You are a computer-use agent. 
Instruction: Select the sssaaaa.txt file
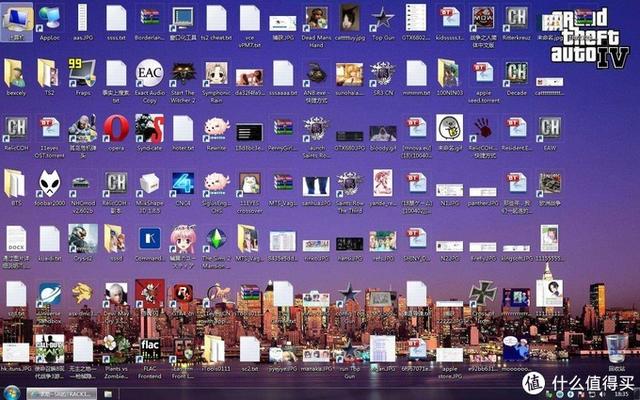coord(283,73)
